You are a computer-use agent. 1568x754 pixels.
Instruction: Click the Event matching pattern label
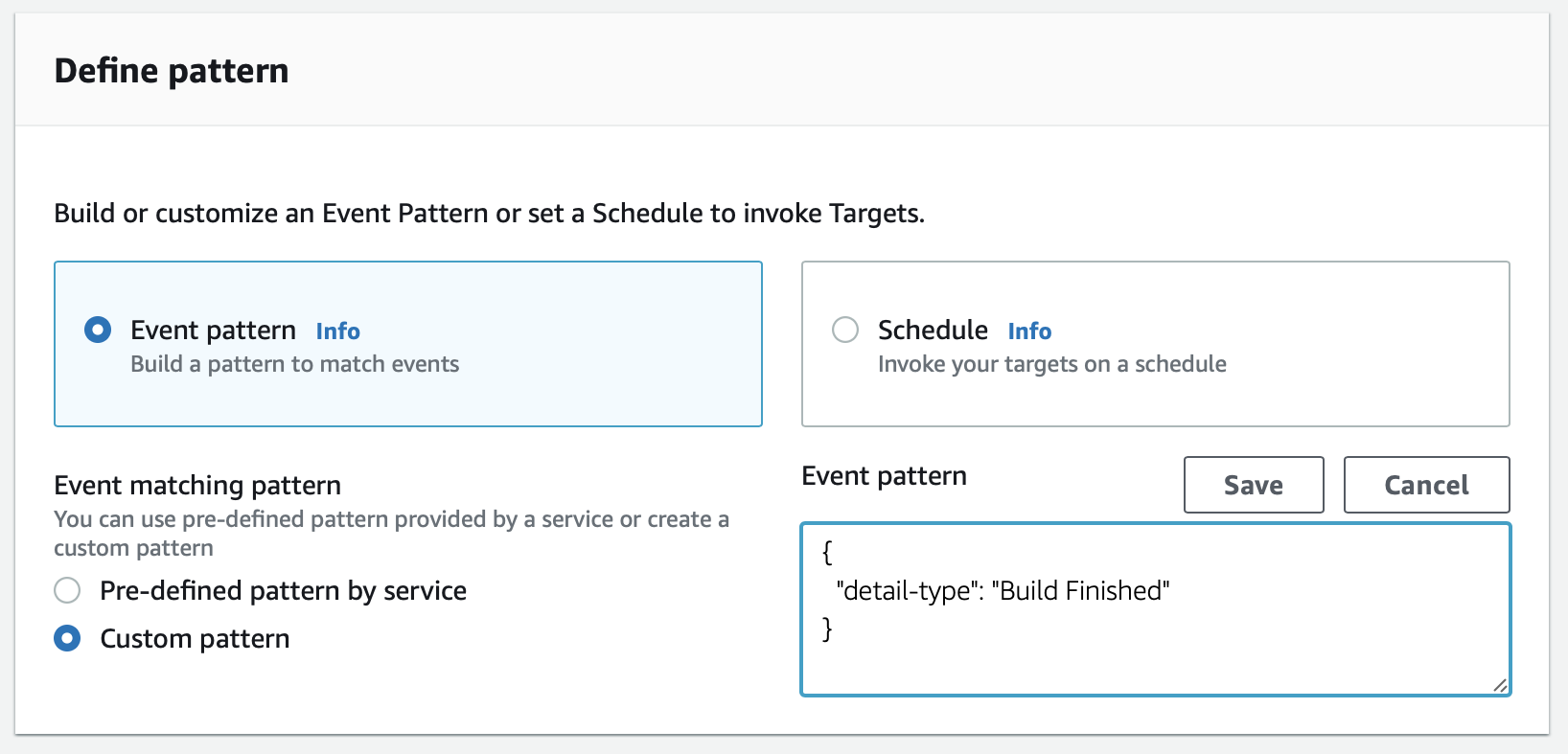(x=196, y=486)
